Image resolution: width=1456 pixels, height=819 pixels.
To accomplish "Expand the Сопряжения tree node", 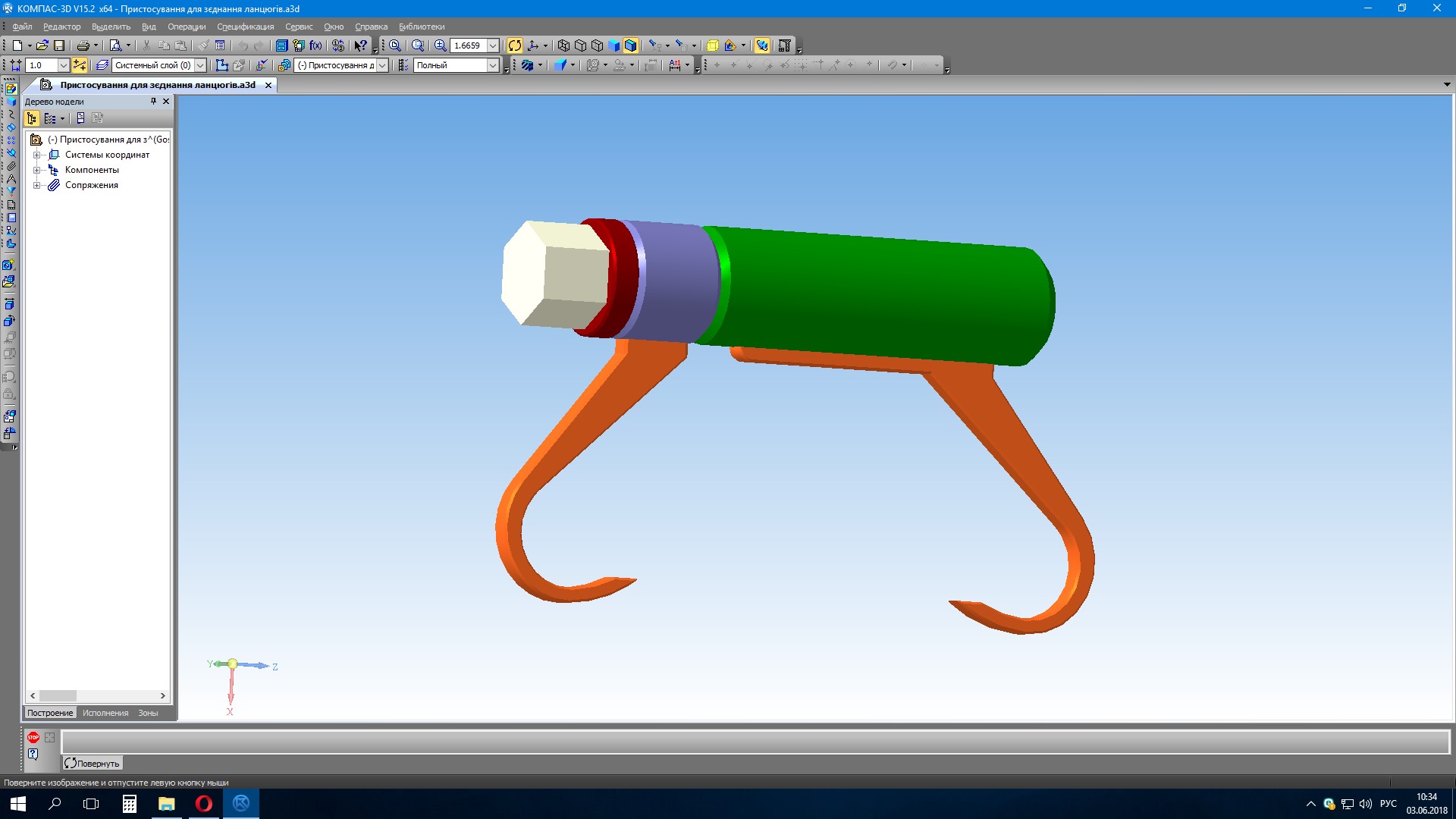I will tap(36, 185).
